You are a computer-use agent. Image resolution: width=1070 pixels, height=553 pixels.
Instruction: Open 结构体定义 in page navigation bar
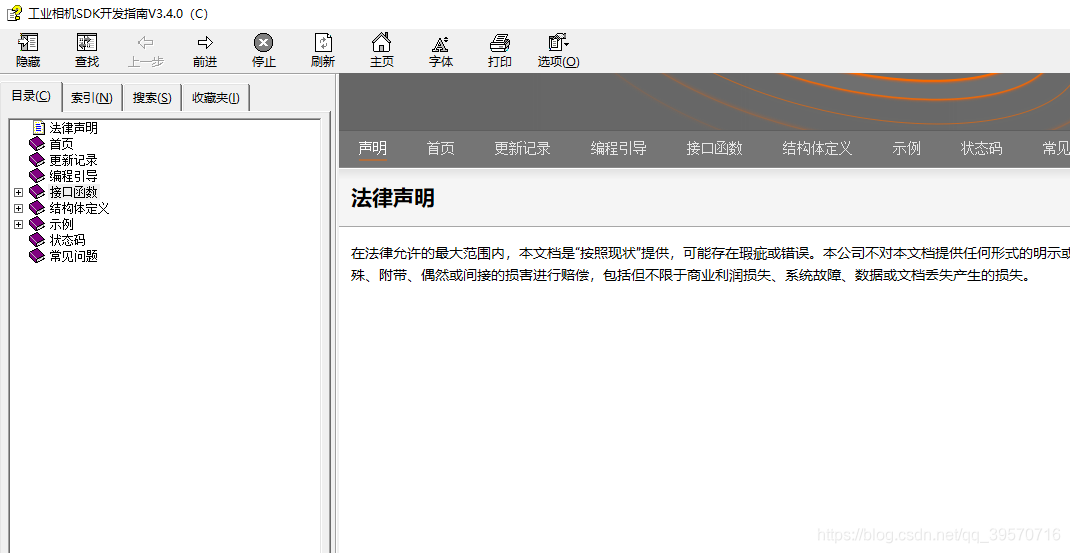tap(818, 148)
